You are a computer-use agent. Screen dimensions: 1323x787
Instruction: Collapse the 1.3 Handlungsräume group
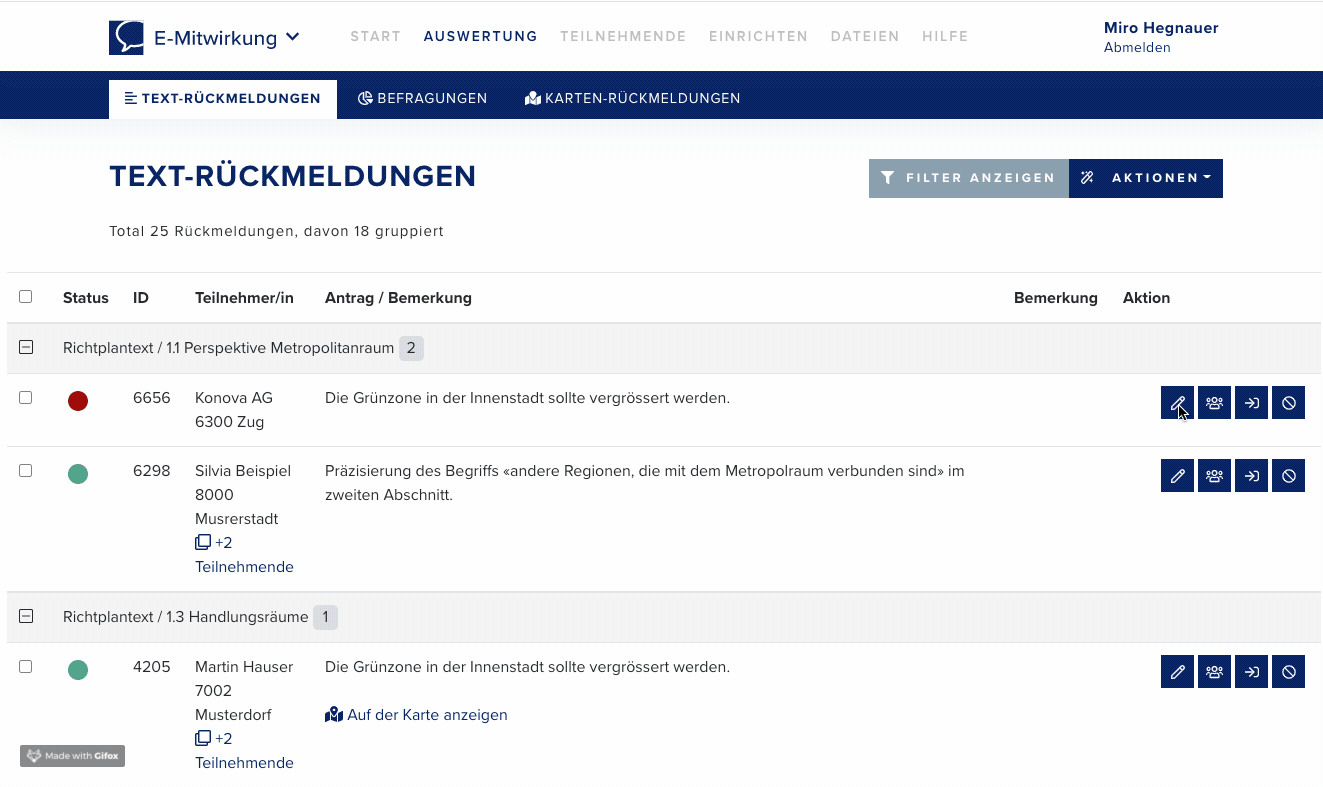[26, 617]
